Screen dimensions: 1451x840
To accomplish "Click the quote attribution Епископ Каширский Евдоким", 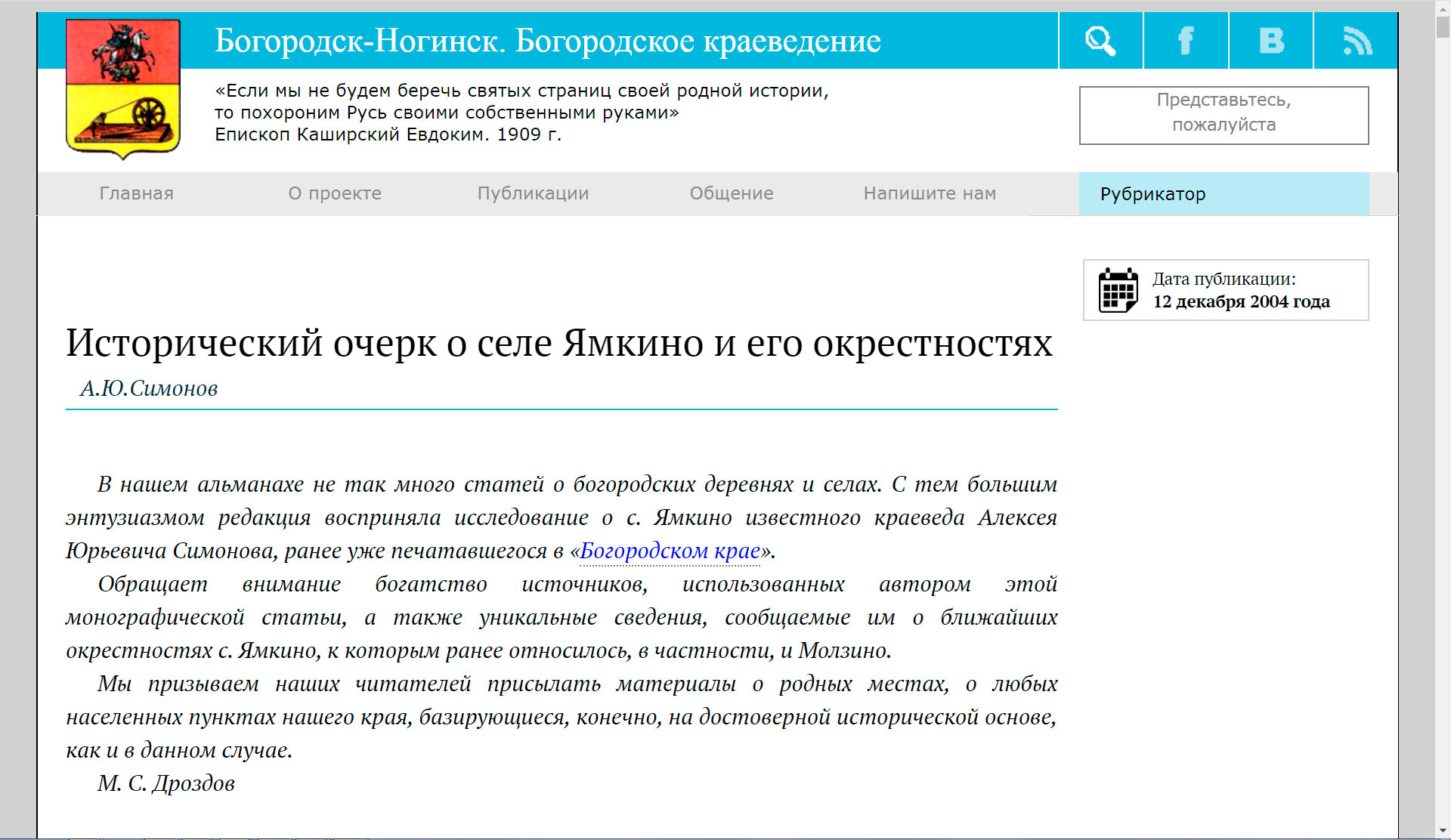I will click(x=388, y=134).
